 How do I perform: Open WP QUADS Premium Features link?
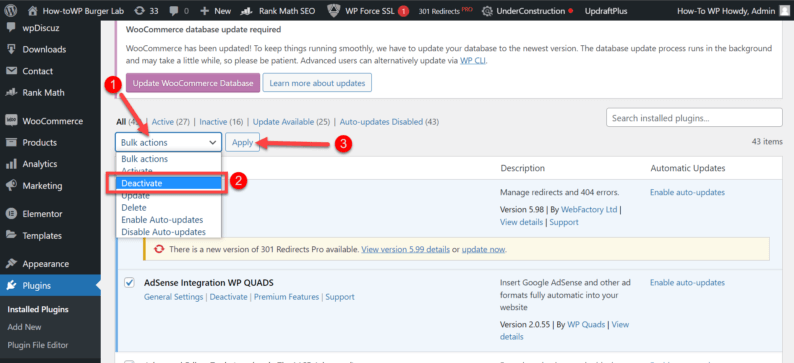point(287,297)
